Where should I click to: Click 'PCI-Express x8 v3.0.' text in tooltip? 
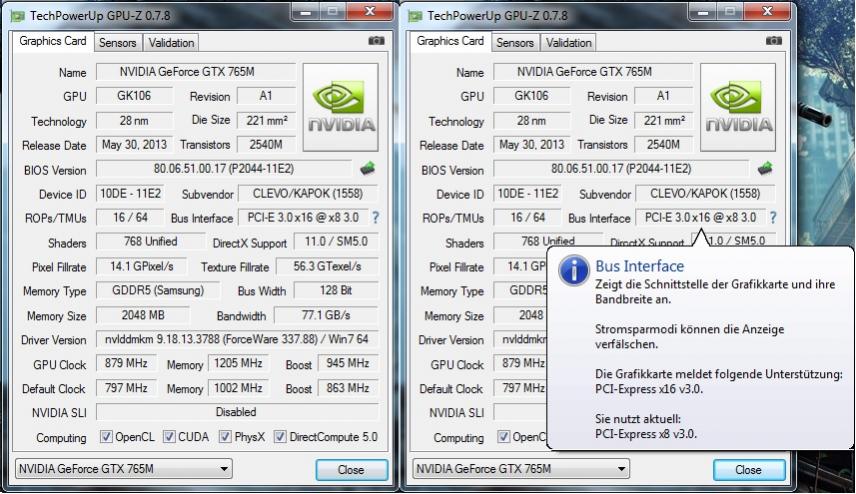point(646,434)
